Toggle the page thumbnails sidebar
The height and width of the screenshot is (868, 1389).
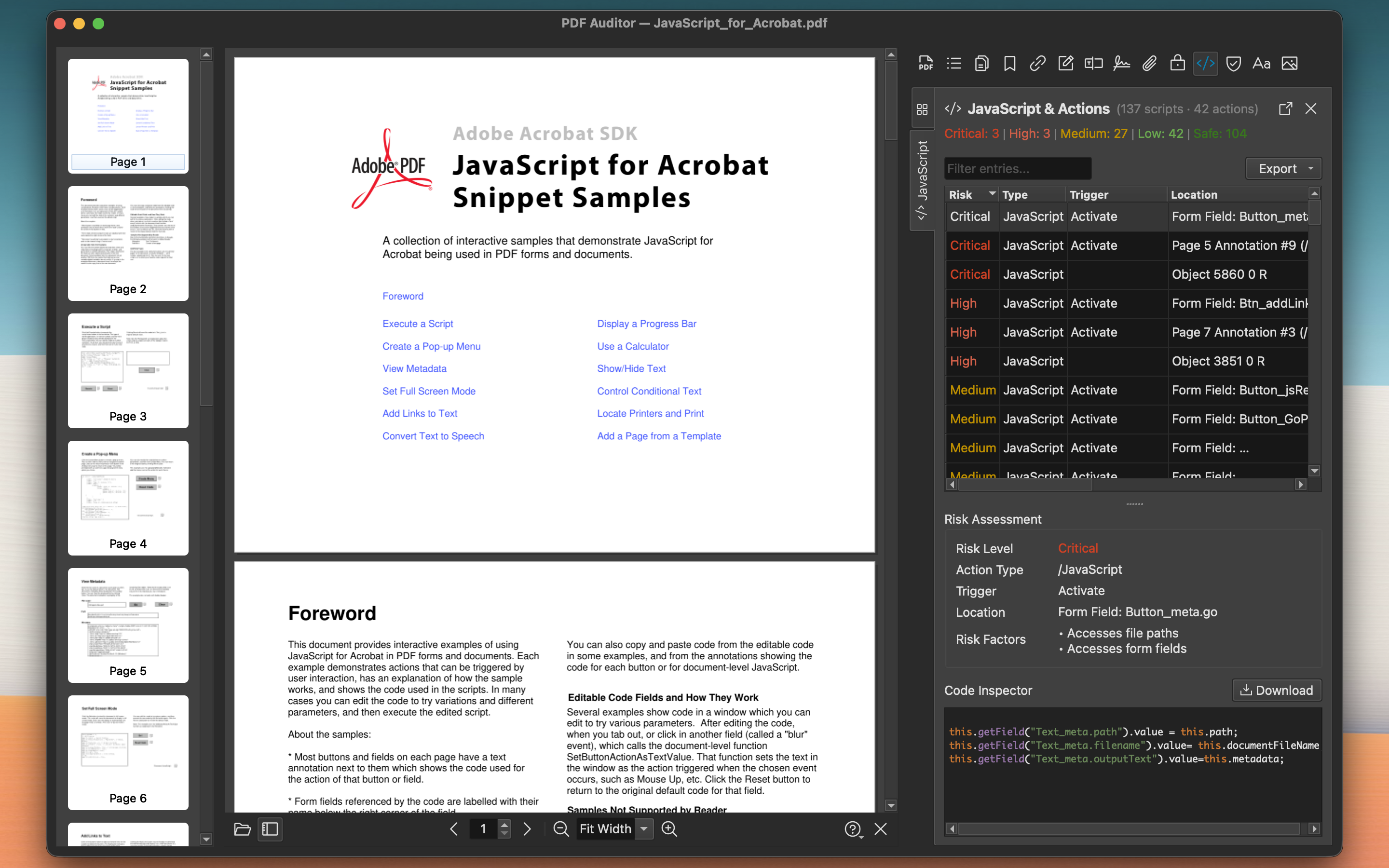click(270, 829)
